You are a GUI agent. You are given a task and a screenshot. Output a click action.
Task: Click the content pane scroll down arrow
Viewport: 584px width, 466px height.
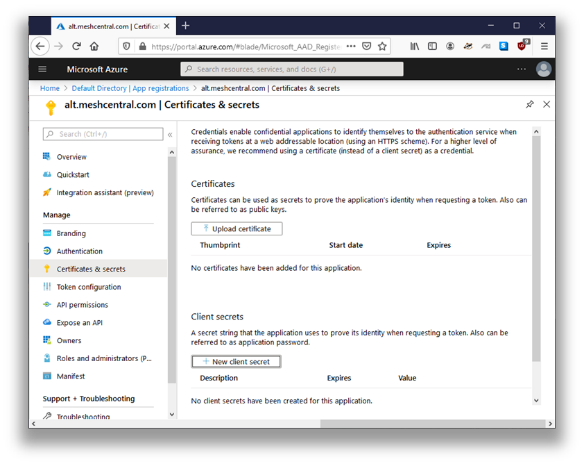coord(536,400)
